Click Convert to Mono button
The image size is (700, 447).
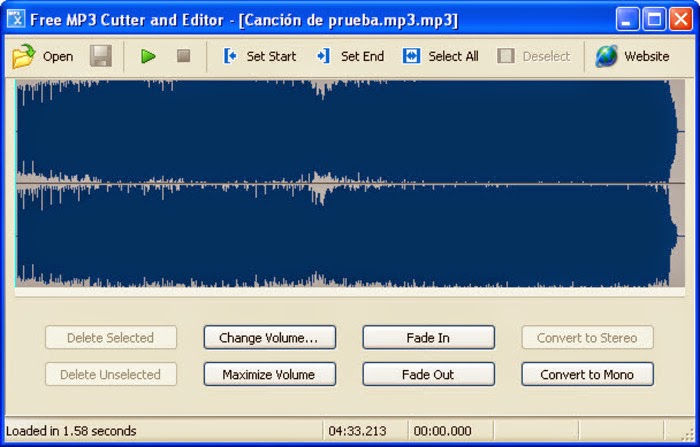(x=588, y=374)
